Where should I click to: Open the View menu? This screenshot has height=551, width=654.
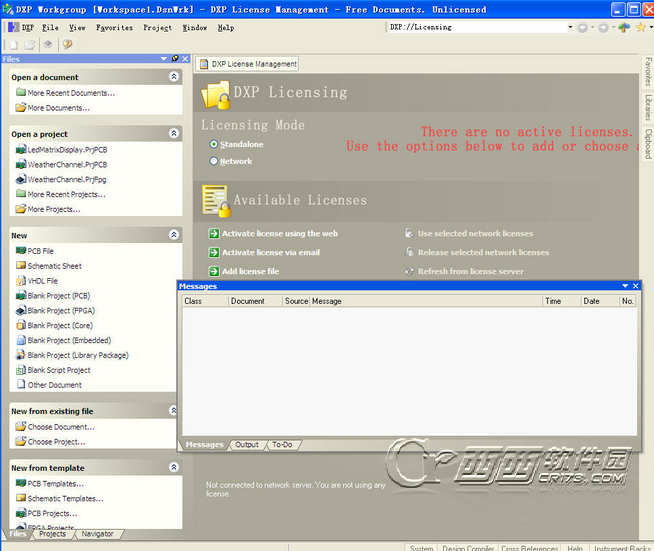[77, 28]
